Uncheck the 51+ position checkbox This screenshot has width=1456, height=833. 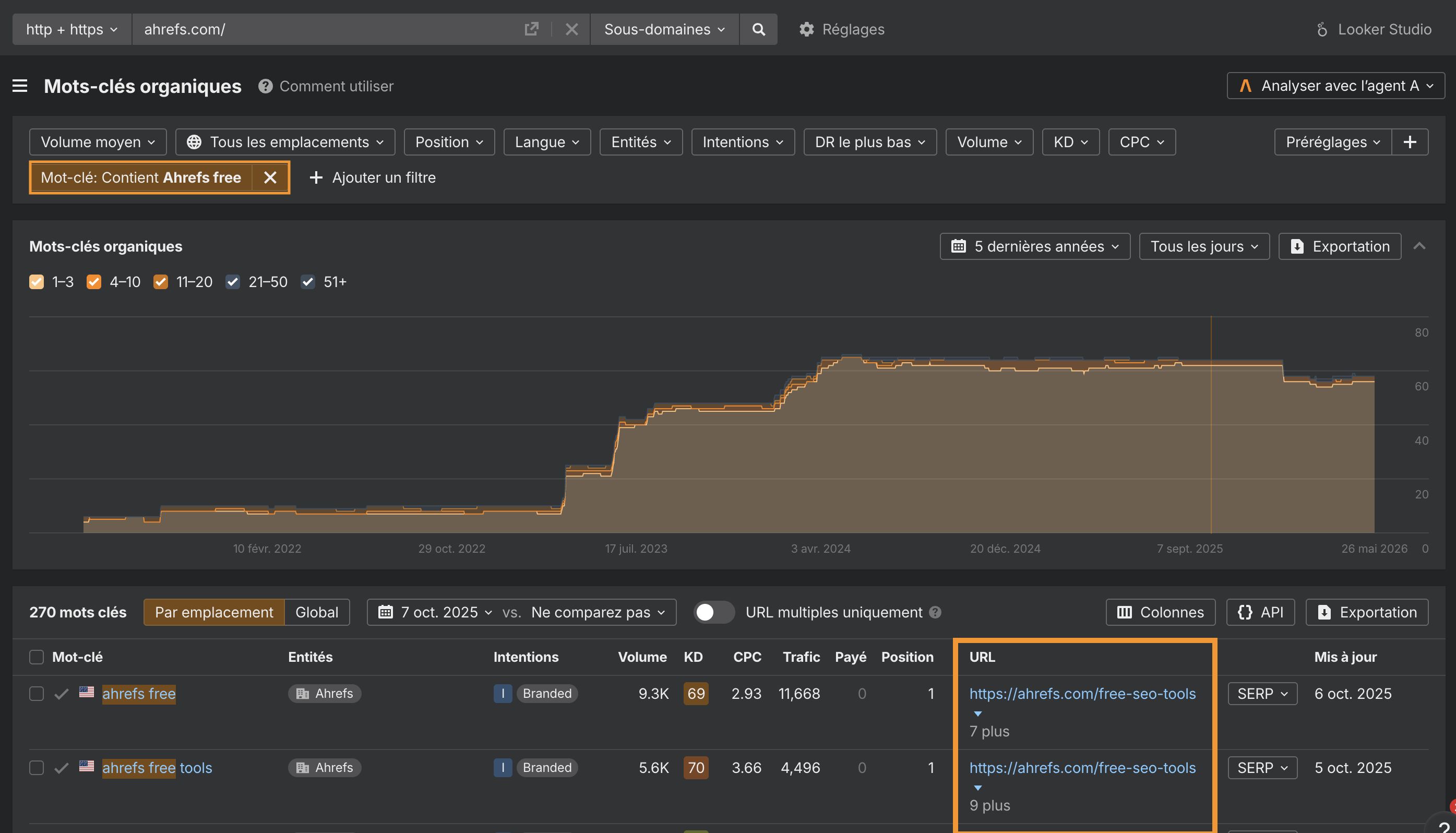308,282
